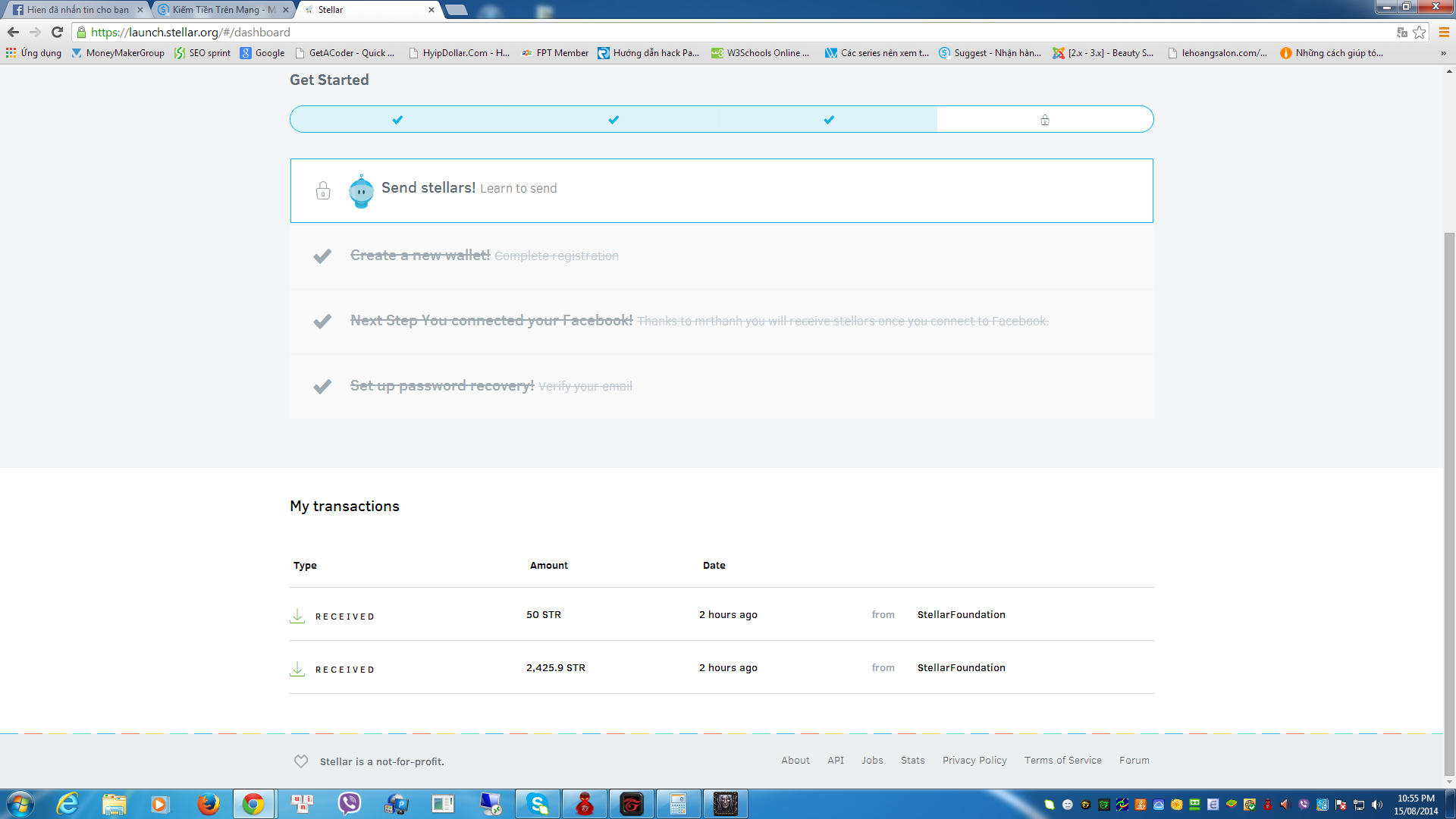Screen dimensions: 1456x819
Task: Click the lock icon in progress bar
Action: point(1045,120)
